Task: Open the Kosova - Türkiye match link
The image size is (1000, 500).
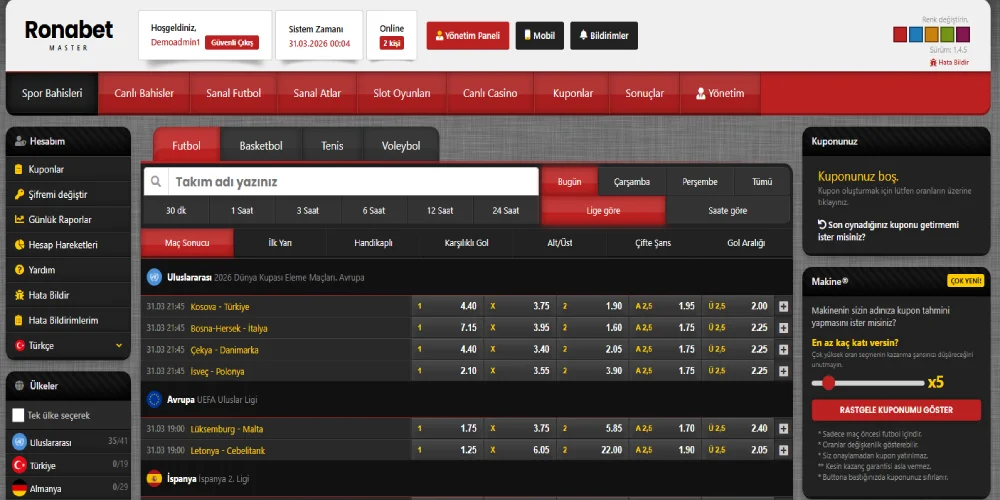Action: [220, 307]
